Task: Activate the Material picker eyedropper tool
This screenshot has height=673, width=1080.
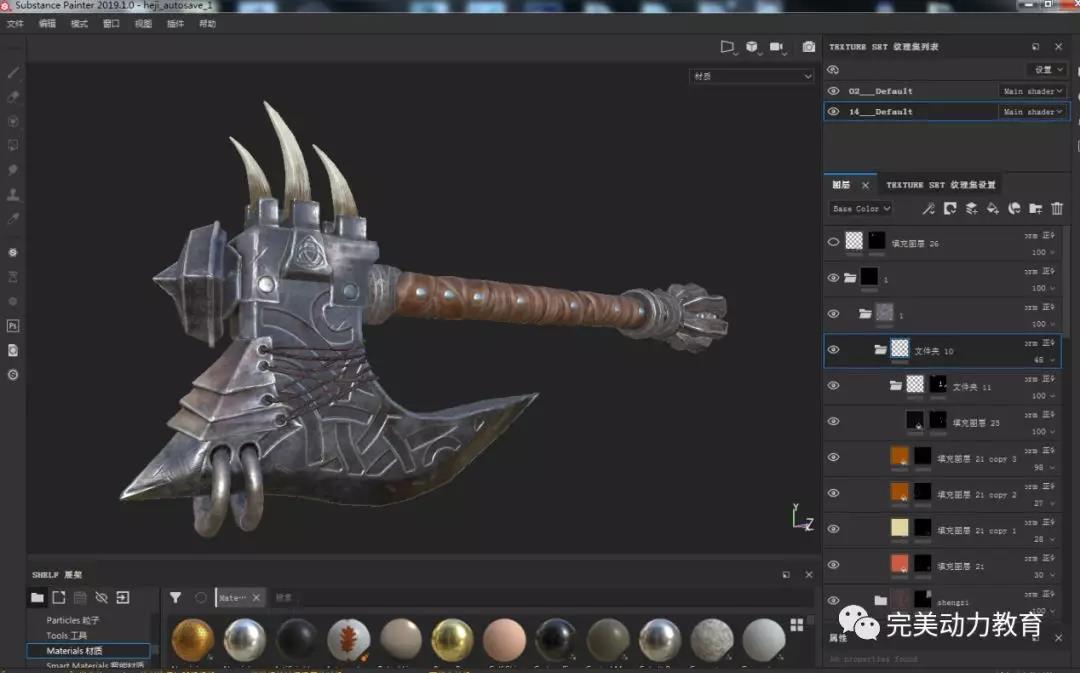Action: coord(13,218)
